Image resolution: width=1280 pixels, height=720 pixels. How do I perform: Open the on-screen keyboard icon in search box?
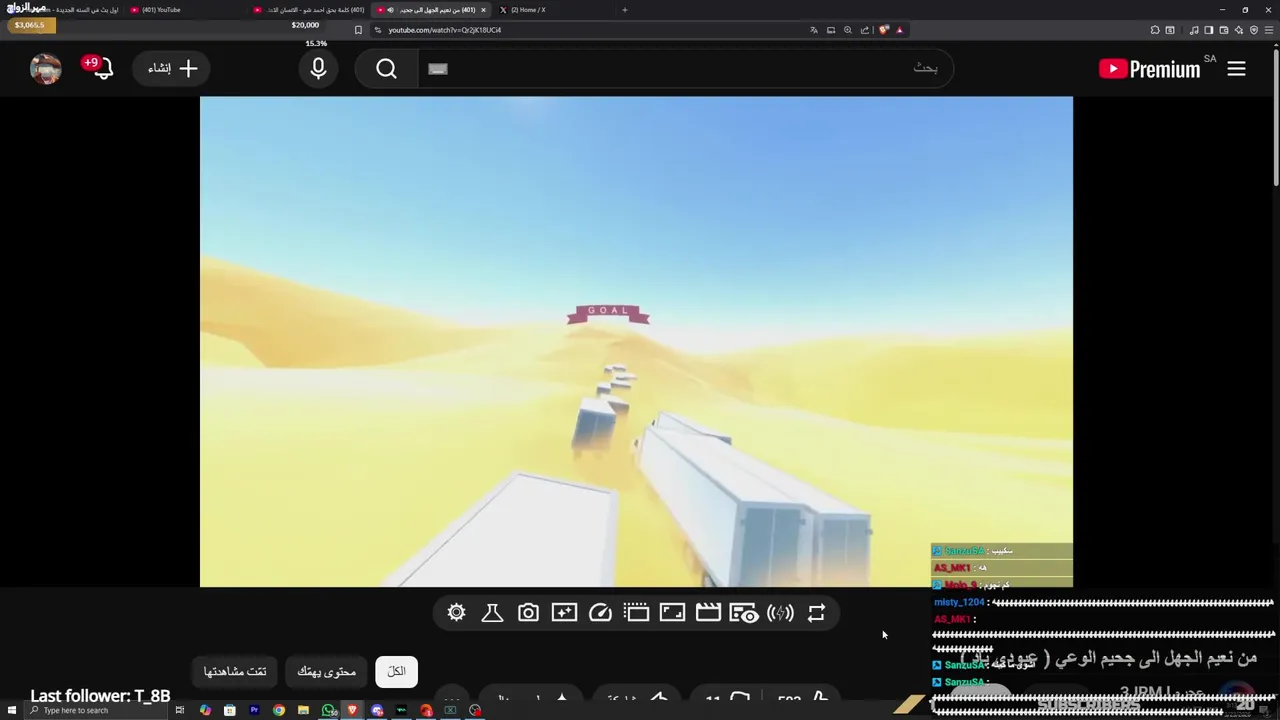coord(437,68)
